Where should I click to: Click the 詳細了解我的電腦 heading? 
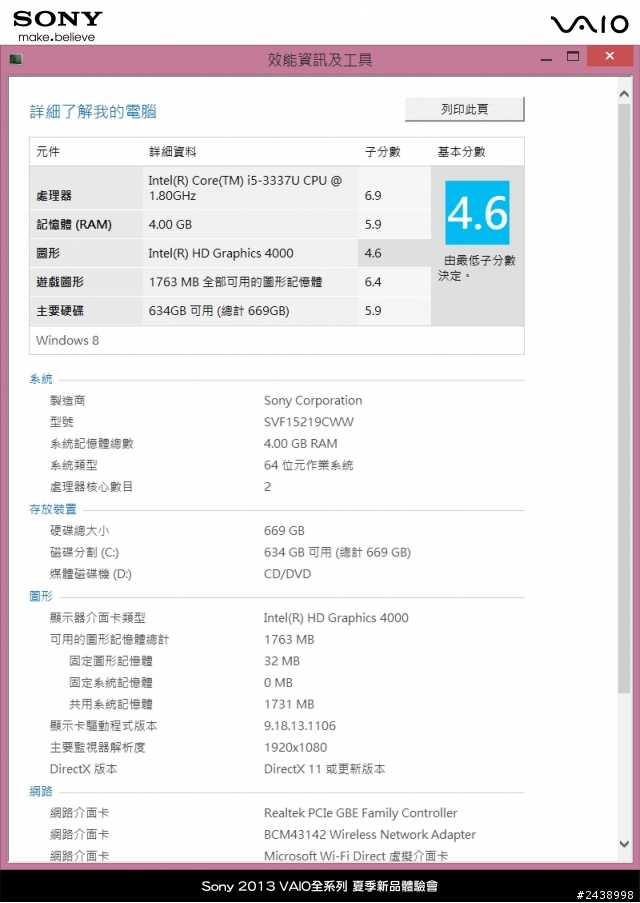coord(93,112)
